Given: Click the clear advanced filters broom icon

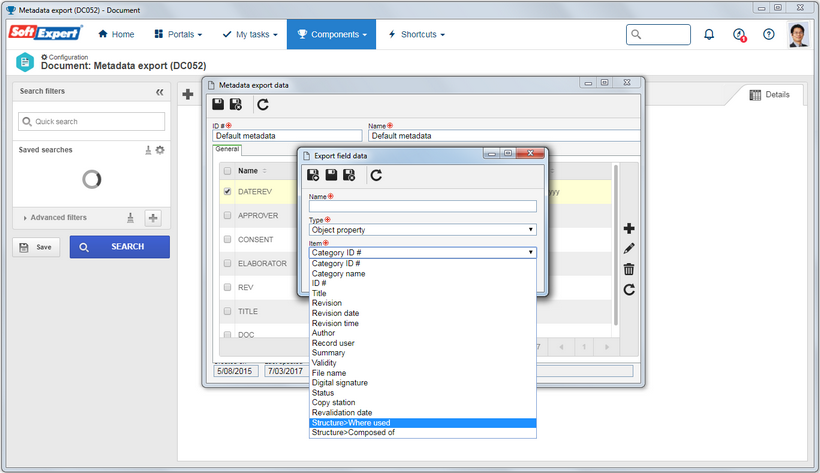Looking at the screenshot, I should [x=130, y=218].
